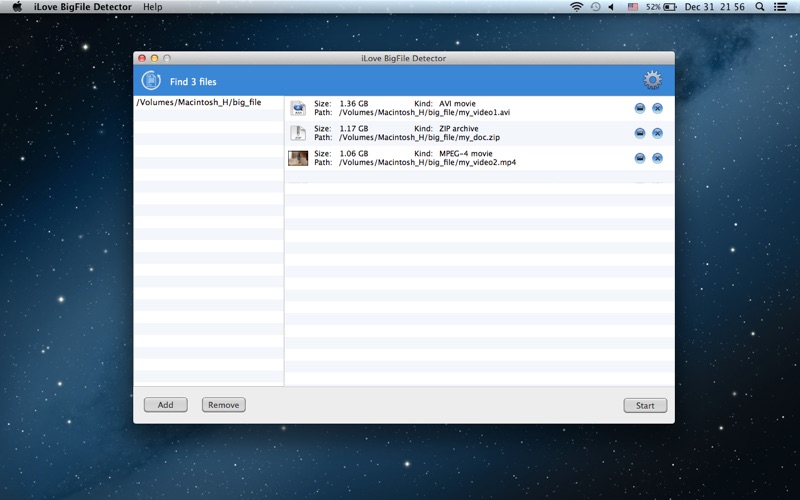Click the scan document icon beside Find 3 files

(151, 81)
